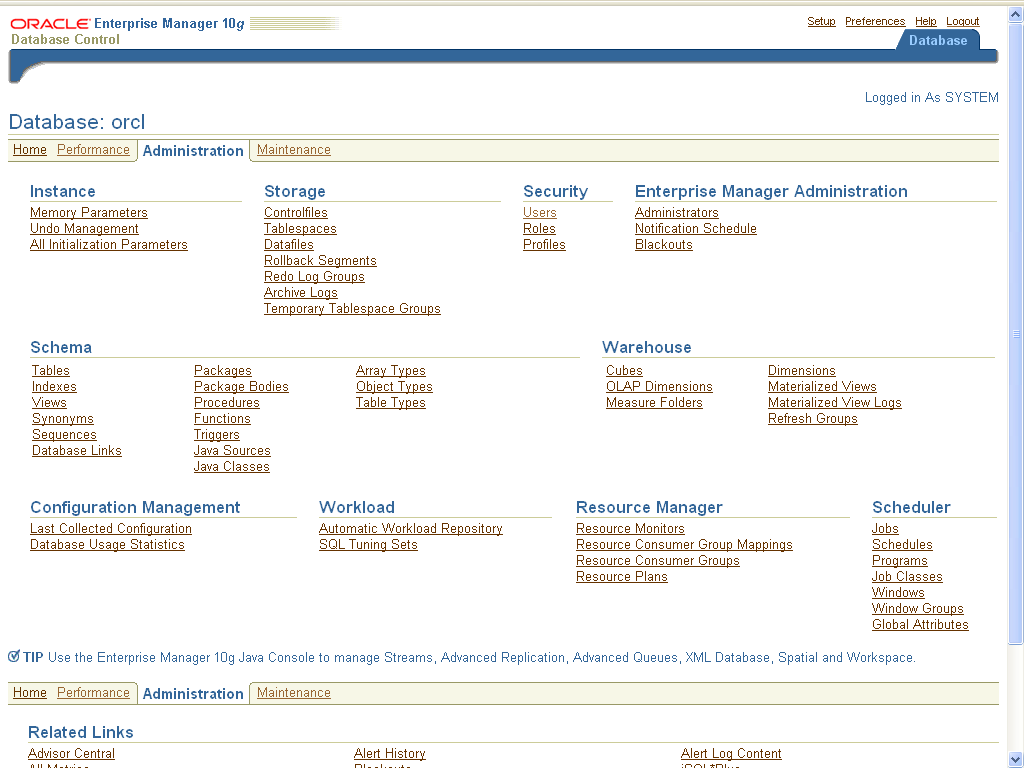Open Roles under Security

[x=539, y=229]
